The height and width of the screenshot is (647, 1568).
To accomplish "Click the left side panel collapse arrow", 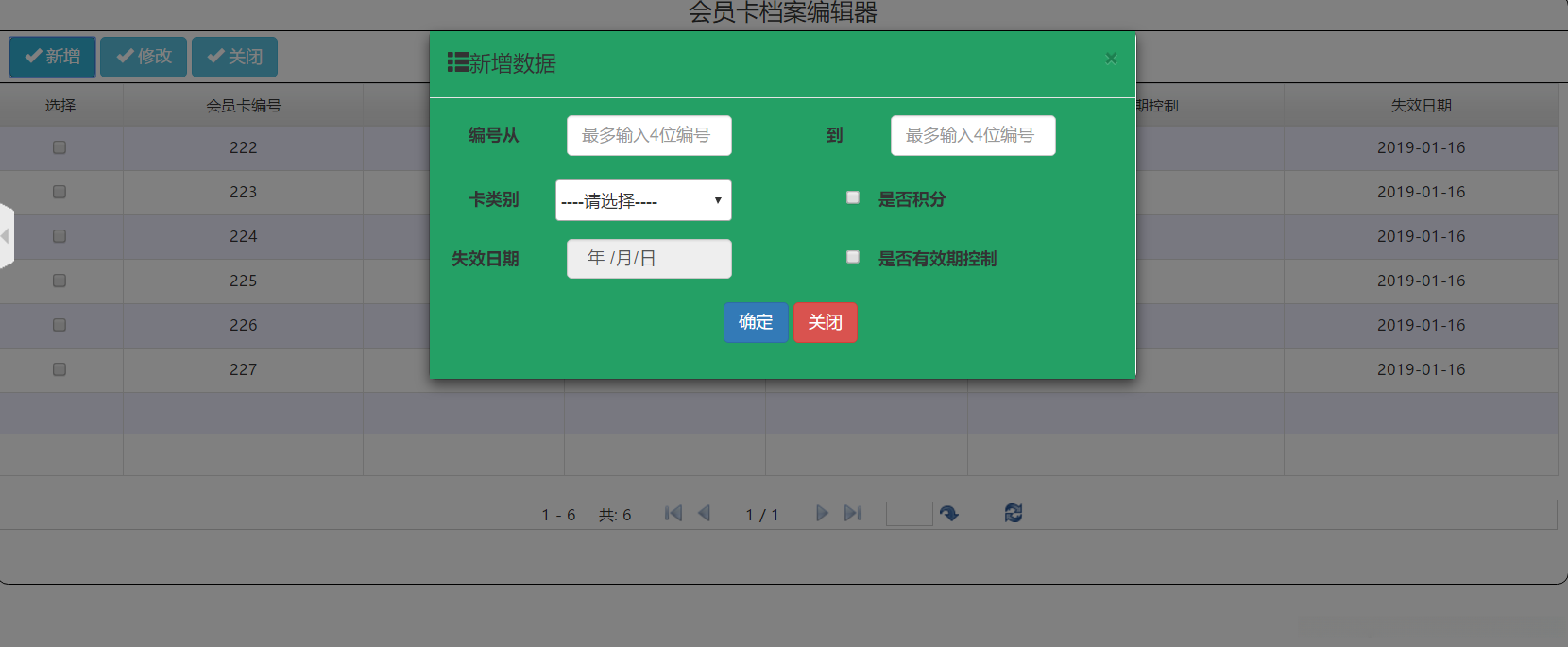I will point(6,235).
